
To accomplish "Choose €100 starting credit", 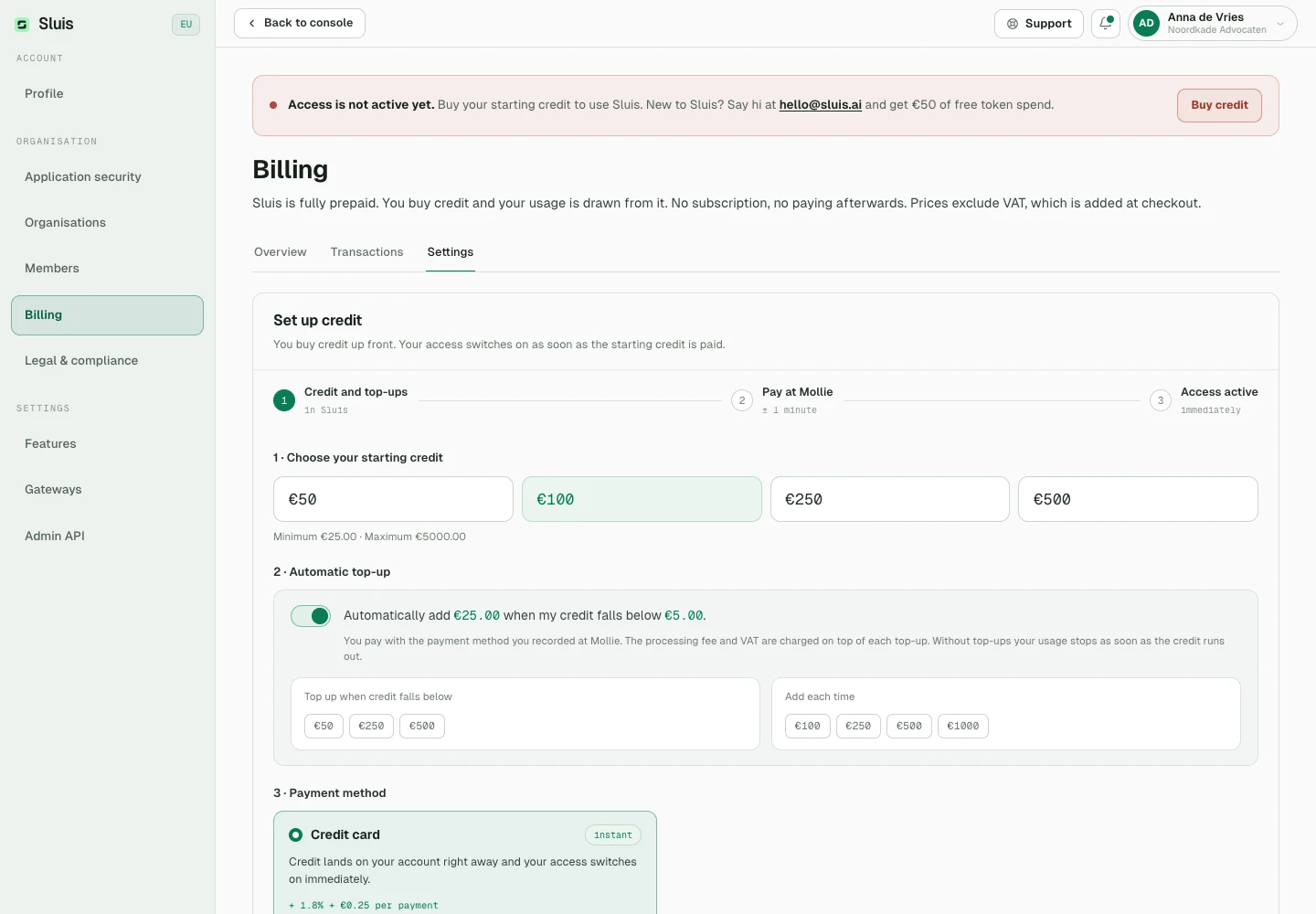I will click(642, 499).
